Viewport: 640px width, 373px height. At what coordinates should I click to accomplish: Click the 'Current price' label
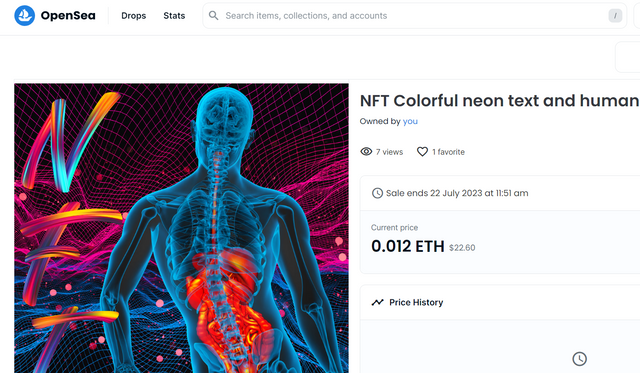pos(394,228)
